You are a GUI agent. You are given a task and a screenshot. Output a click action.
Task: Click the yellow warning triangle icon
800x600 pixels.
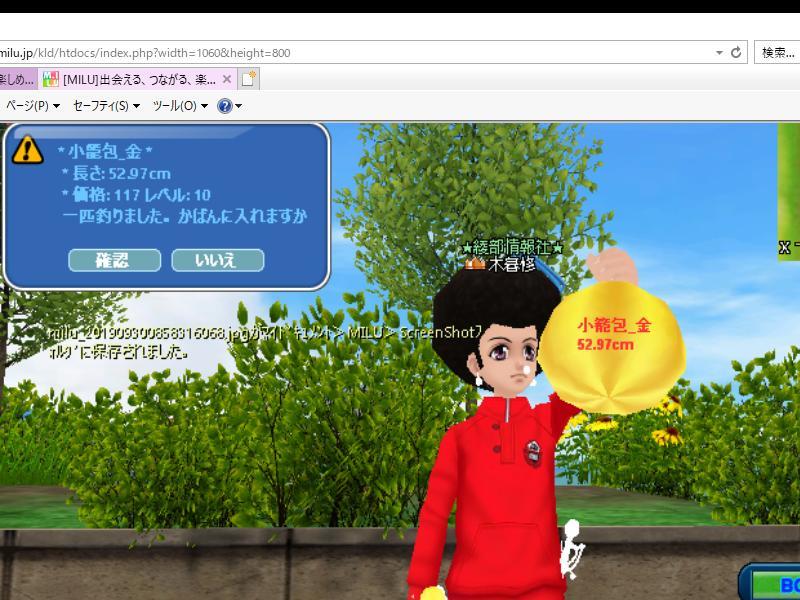pos(28,150)
